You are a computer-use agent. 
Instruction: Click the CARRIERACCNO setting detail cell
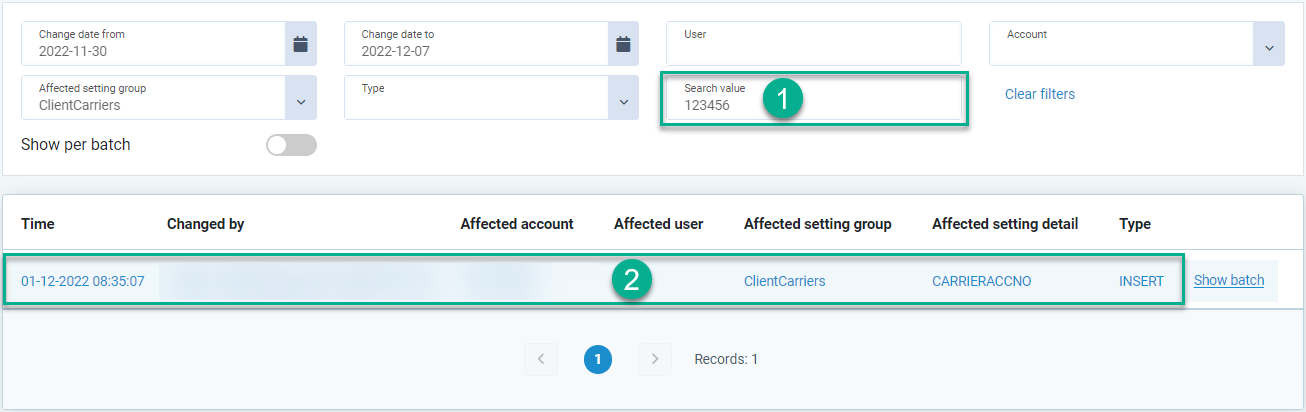tap(981, 282)
